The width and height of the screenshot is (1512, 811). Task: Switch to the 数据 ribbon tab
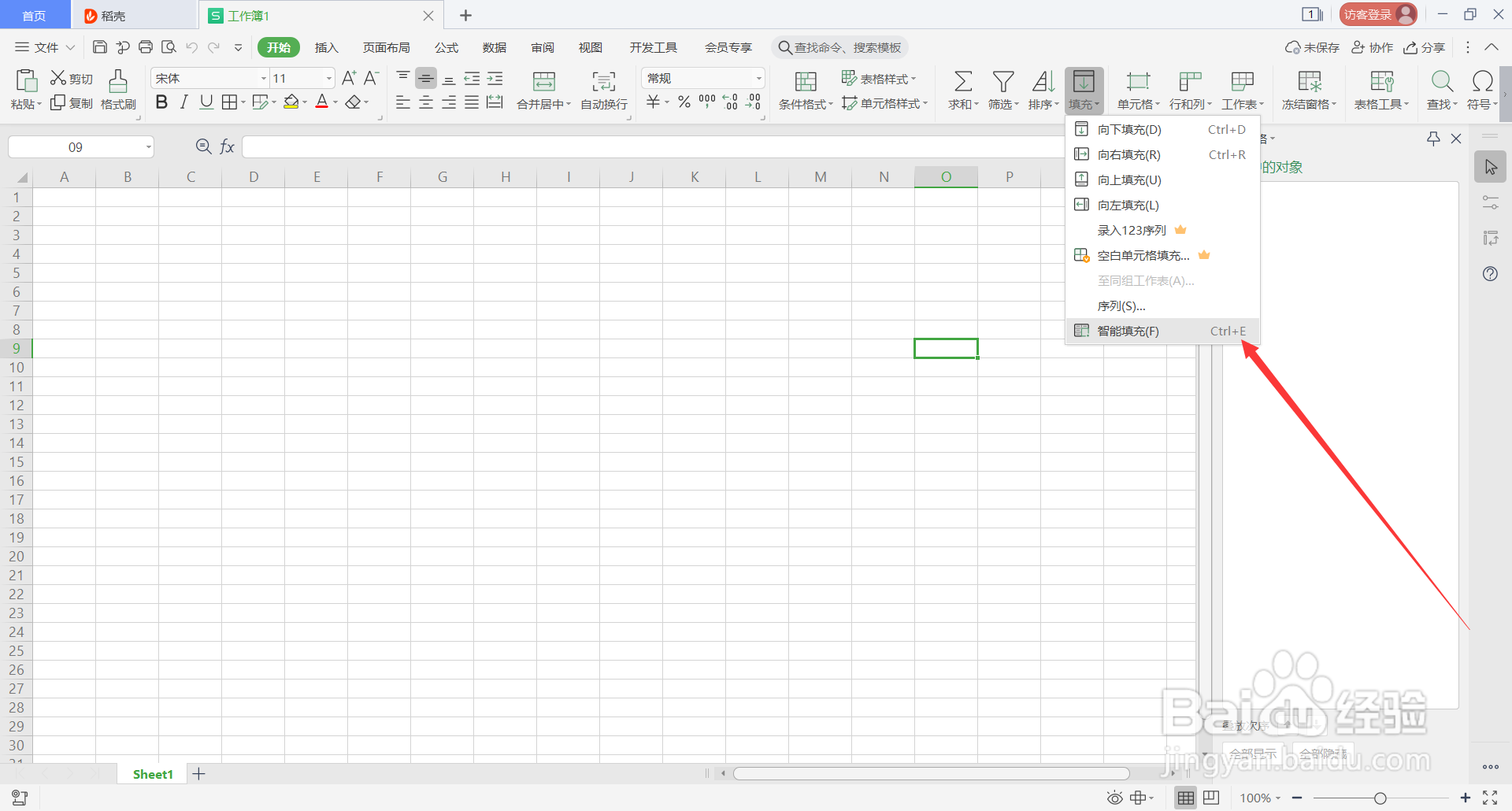coord(494,47)
